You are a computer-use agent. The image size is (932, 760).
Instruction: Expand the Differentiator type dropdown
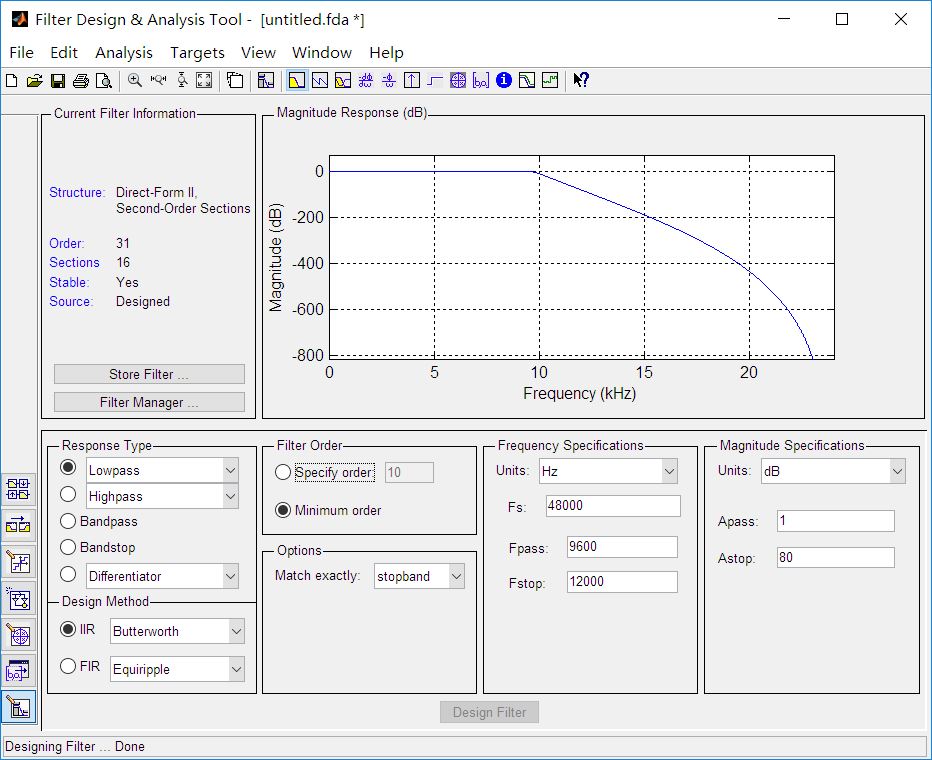(x=231, y=576)
